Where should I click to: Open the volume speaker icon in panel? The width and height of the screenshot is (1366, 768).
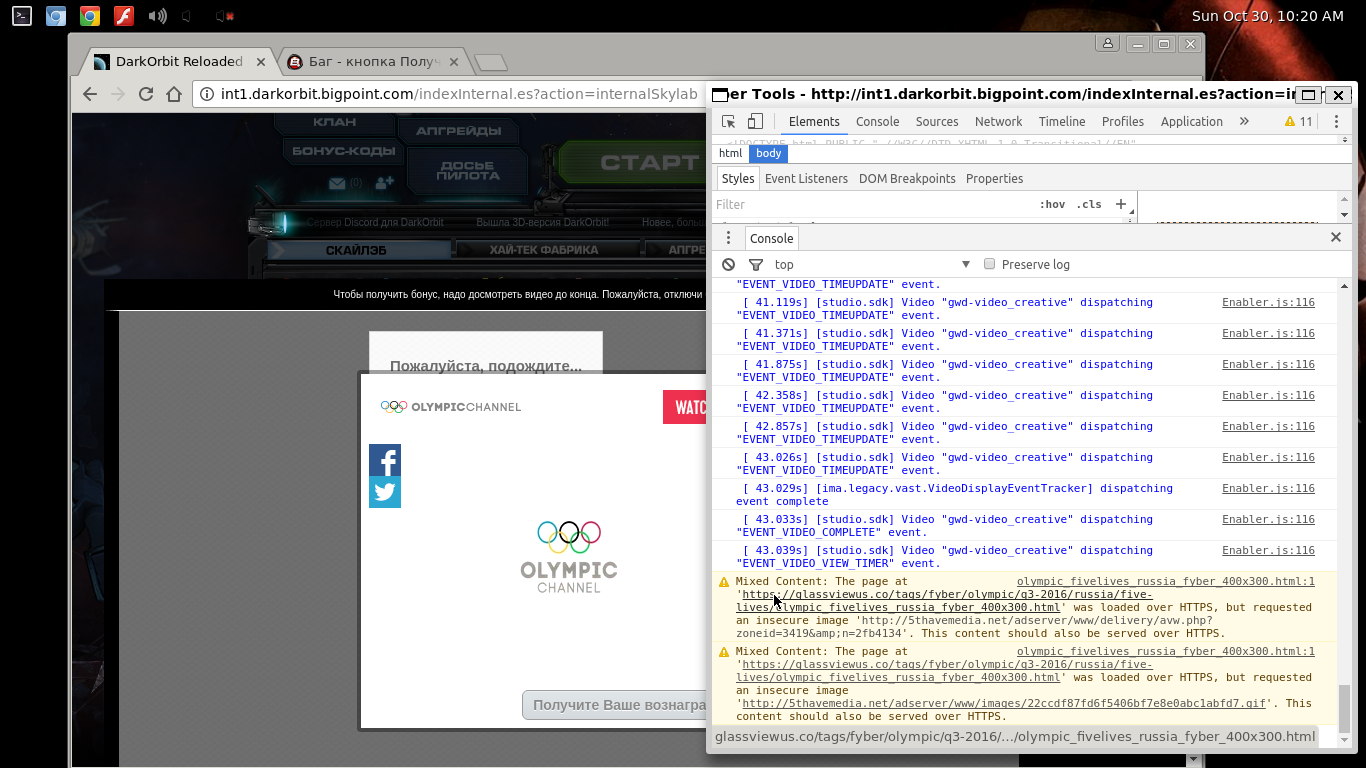(x=157, y=16)
